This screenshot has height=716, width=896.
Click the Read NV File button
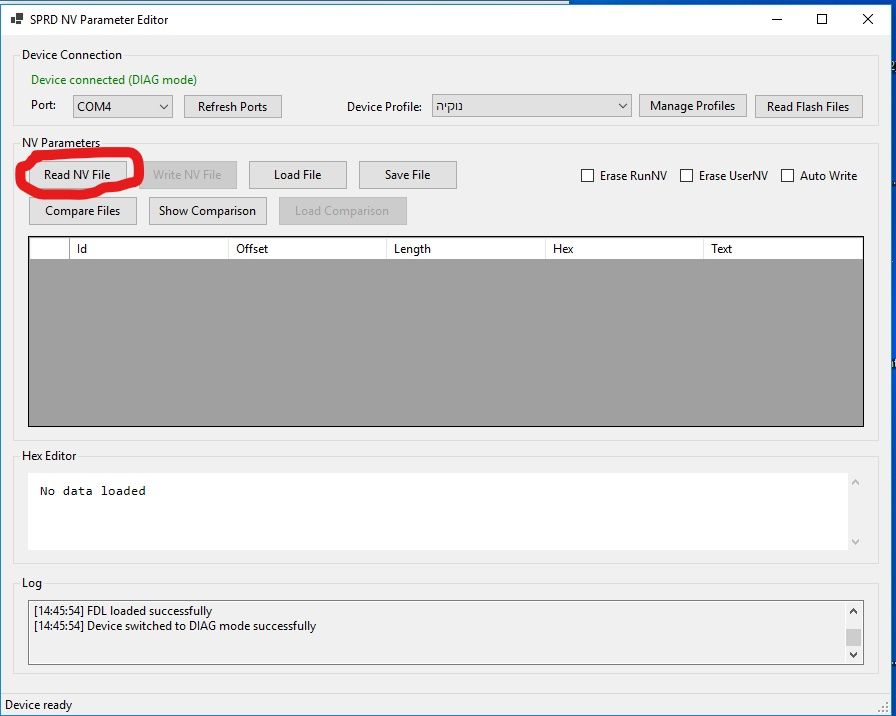(x=77, y=175)
